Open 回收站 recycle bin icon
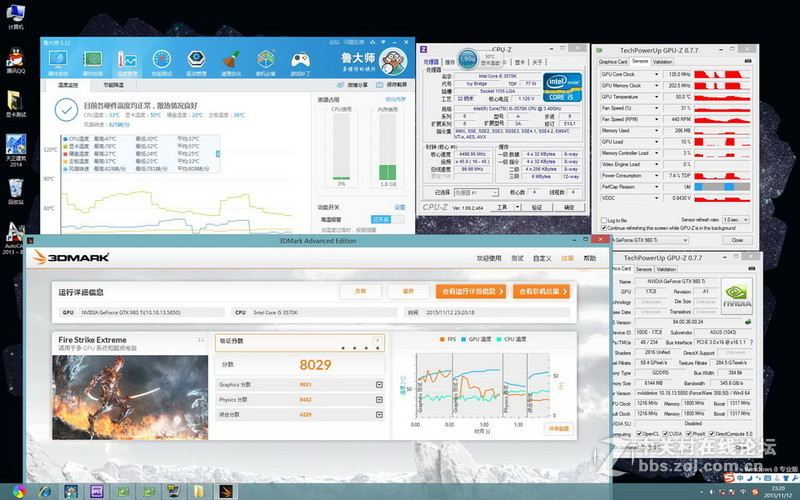 coord(16,192)
